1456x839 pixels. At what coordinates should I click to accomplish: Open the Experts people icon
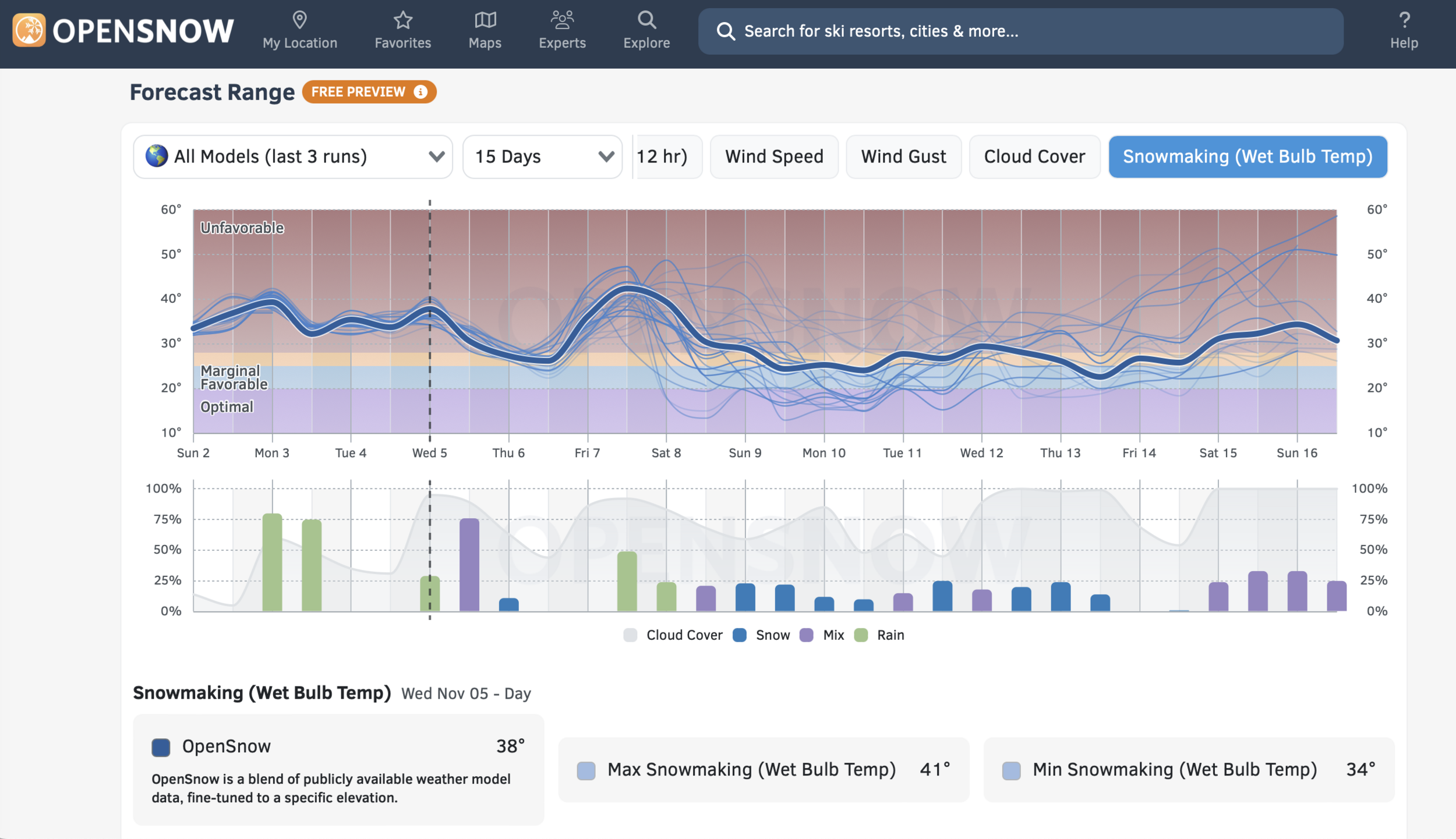click(562, 20)
